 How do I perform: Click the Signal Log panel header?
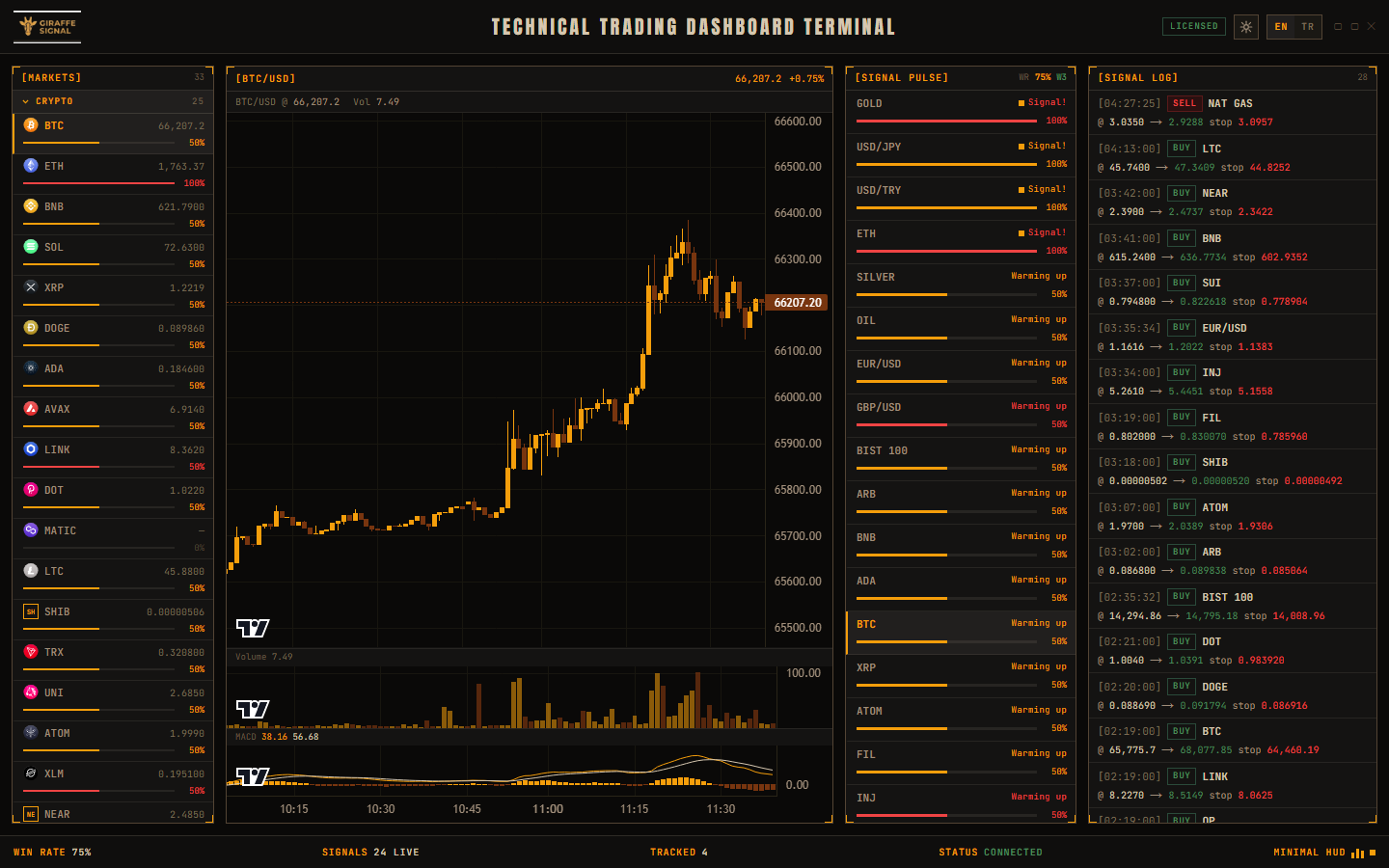coord(1232,78)
